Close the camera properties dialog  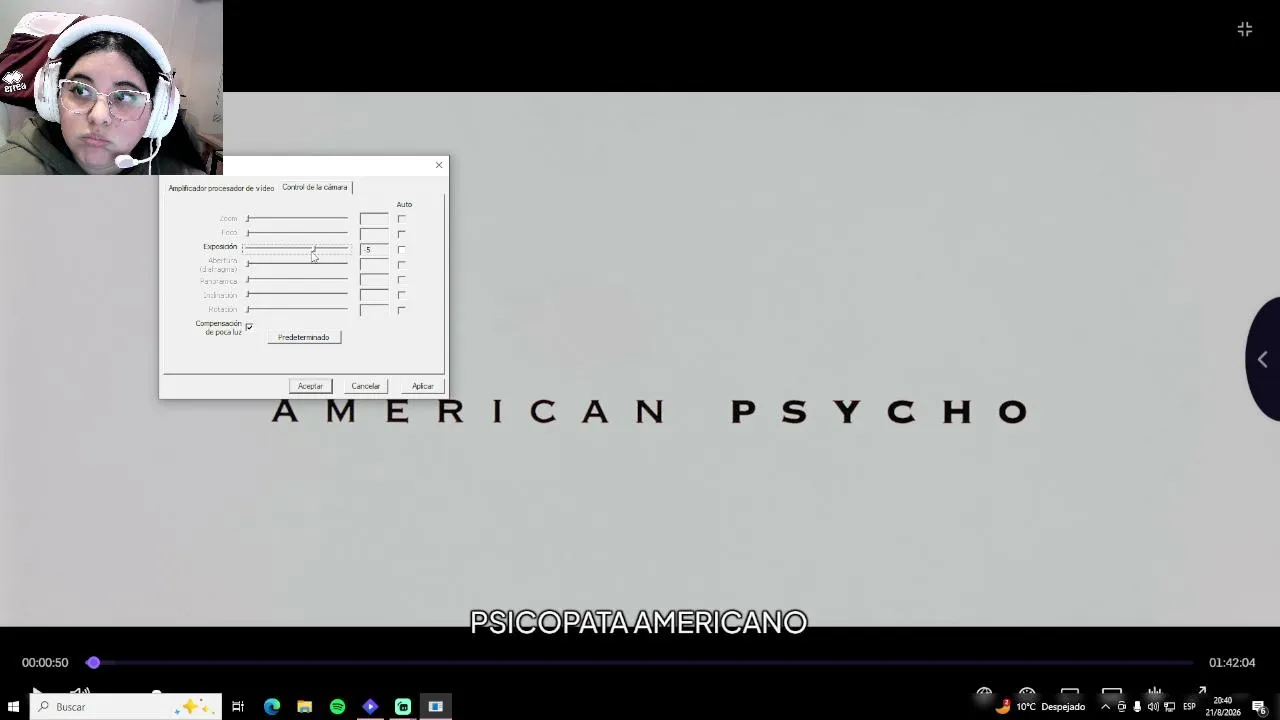pos(438,165)
